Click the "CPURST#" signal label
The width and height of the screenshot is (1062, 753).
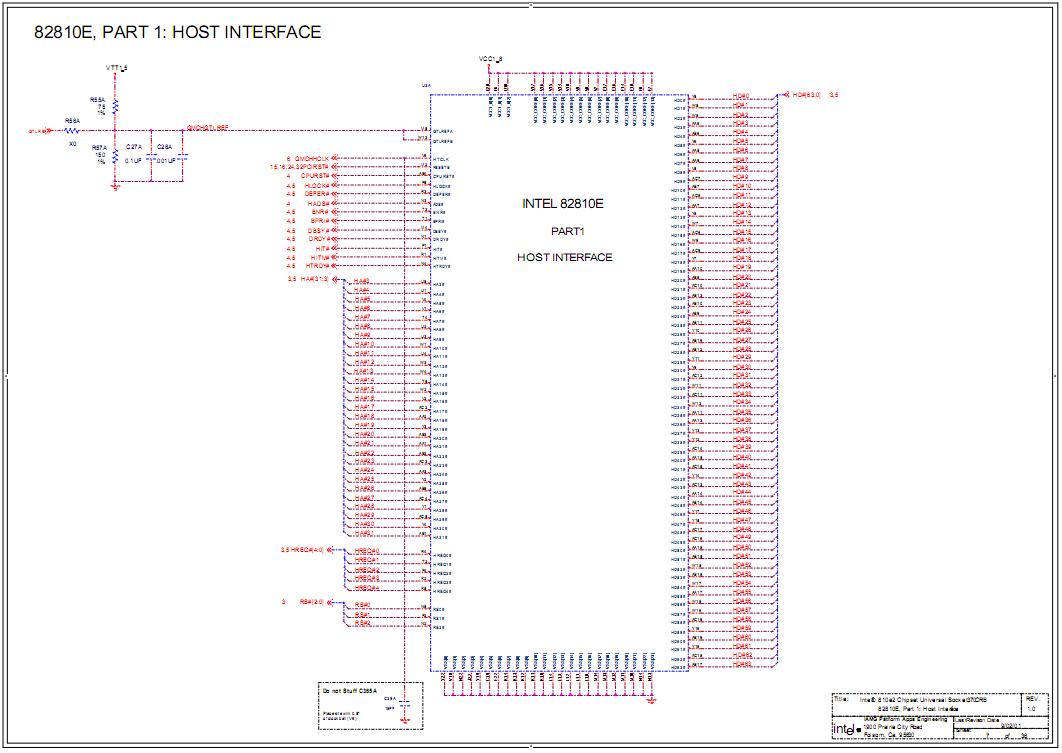[x=315, y=176]
